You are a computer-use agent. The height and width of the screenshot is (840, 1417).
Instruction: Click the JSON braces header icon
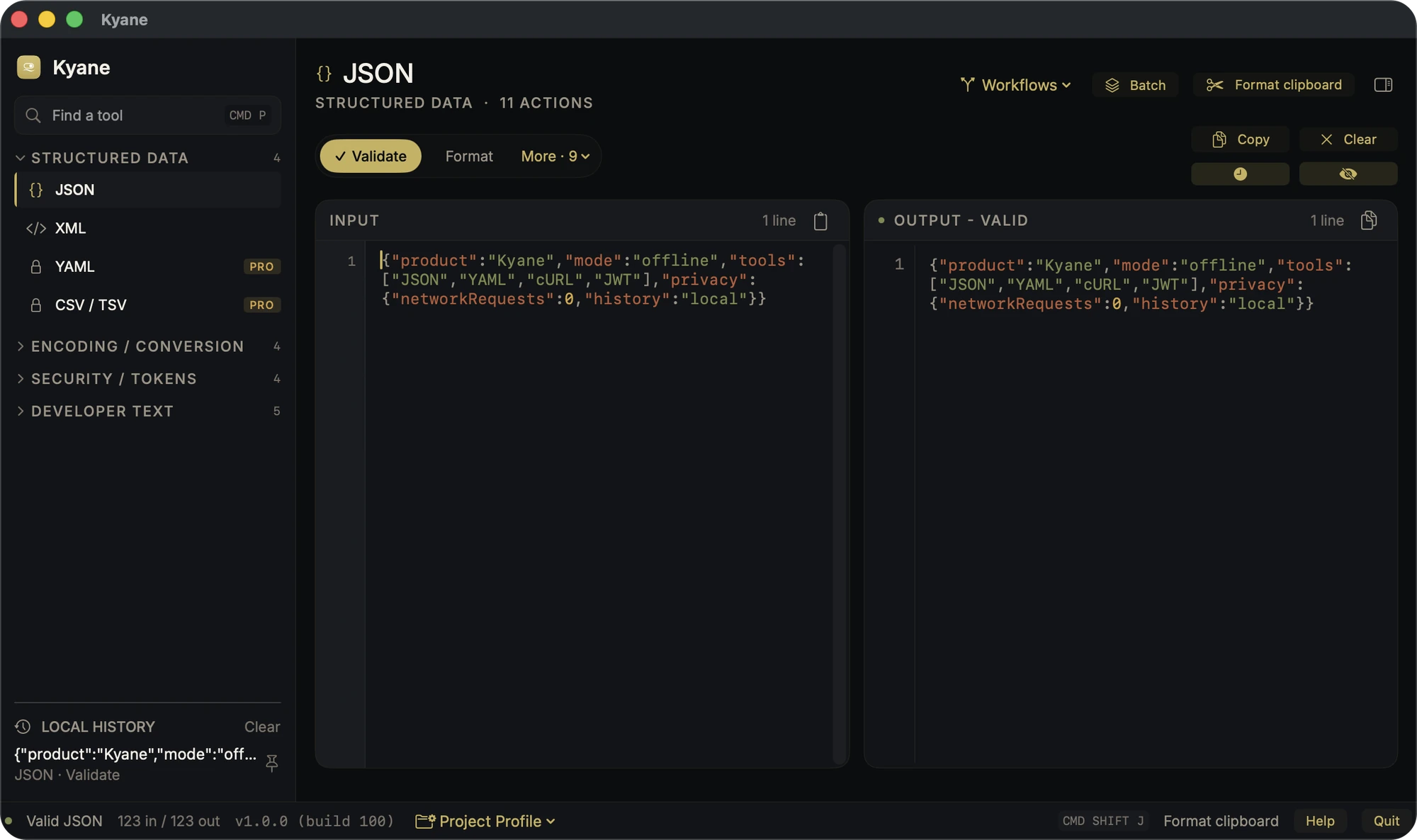[x=324, y=74]
